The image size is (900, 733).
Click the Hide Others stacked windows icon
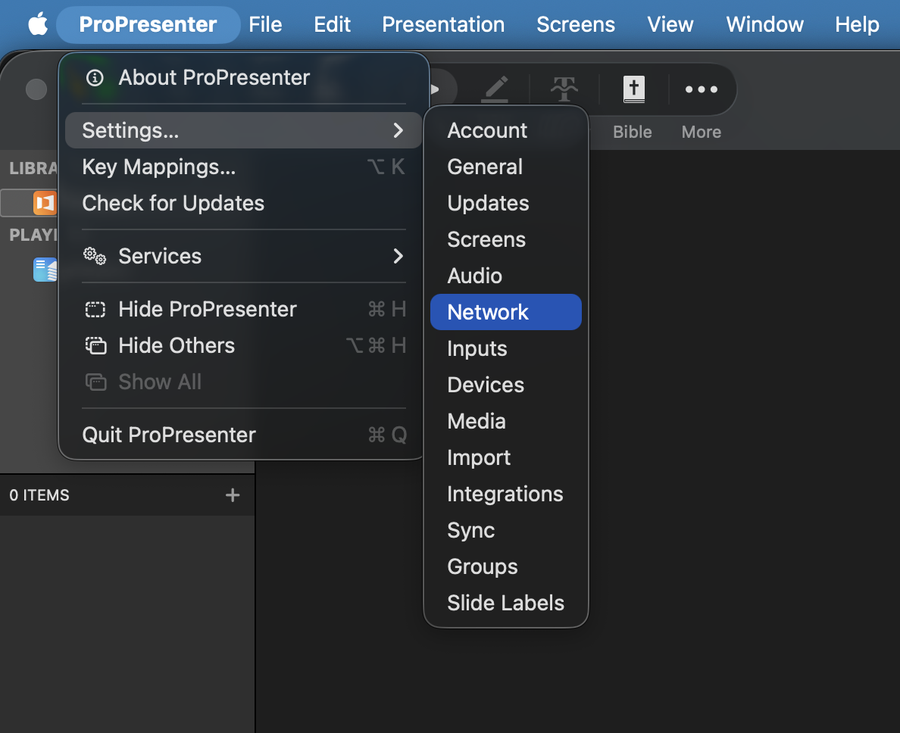96,346
